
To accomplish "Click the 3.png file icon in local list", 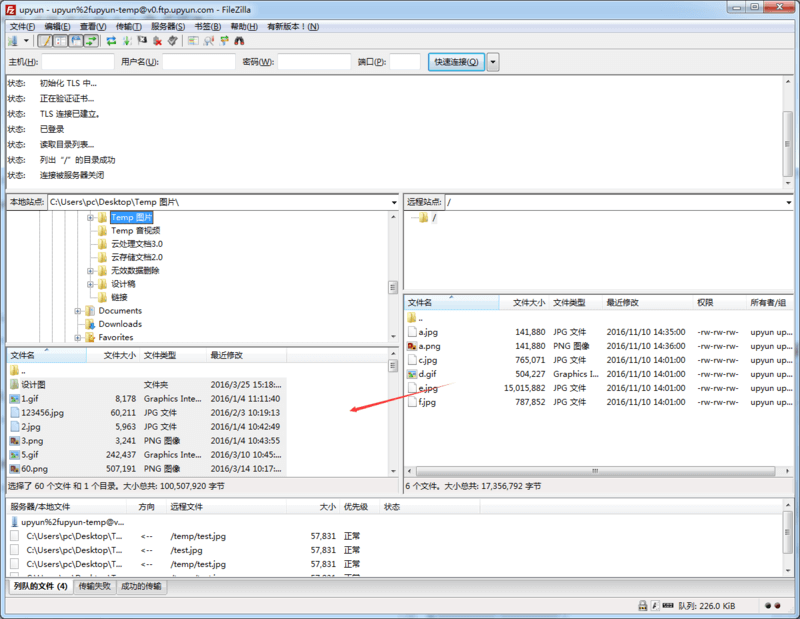I will click(14, 441).
